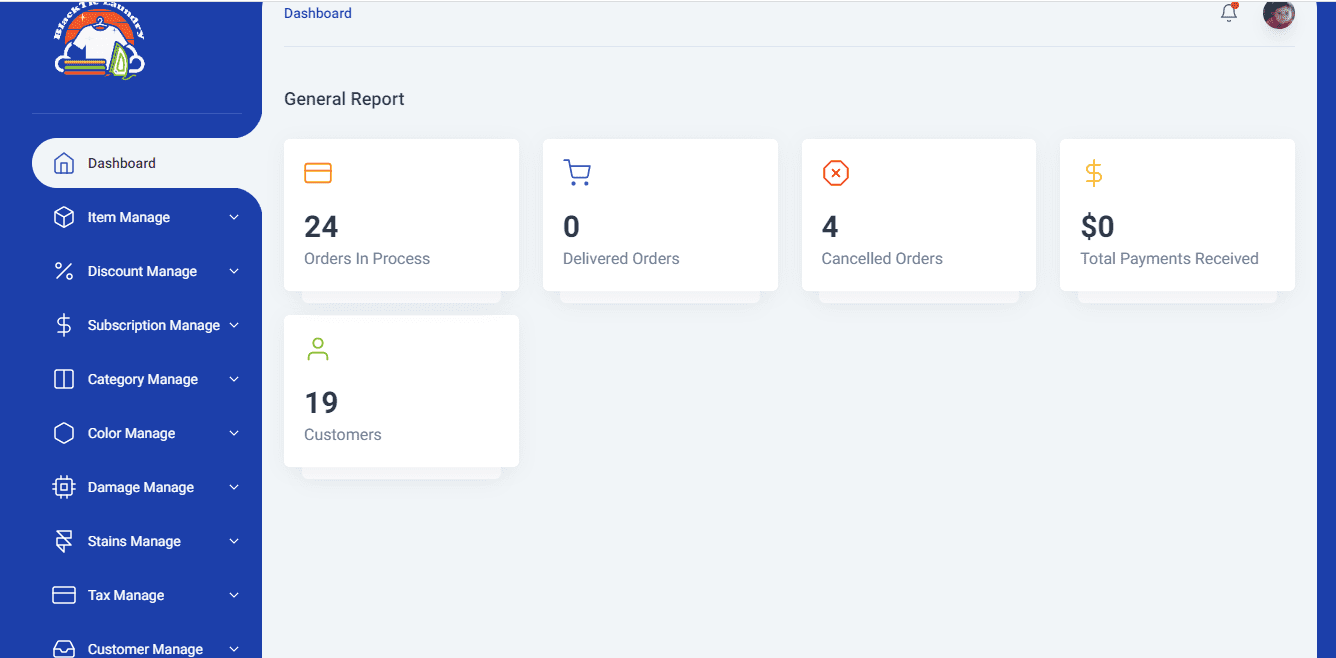1336x658 pixels.
Task: Select the Dashboard sidebar menu item
Action: 122,163
